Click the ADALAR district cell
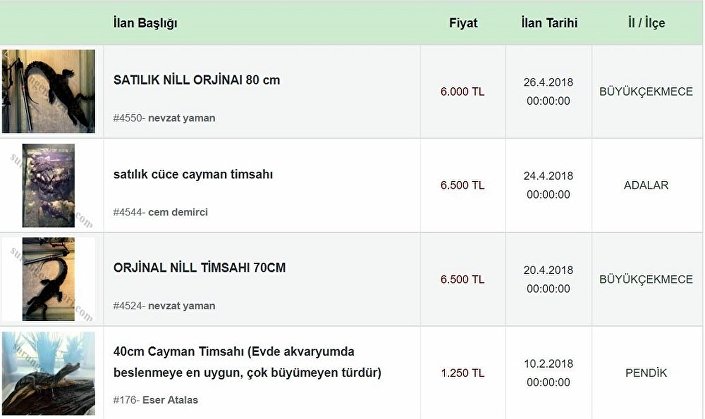Viewport: 705px width, 419px height. click(x=646, y=185)
